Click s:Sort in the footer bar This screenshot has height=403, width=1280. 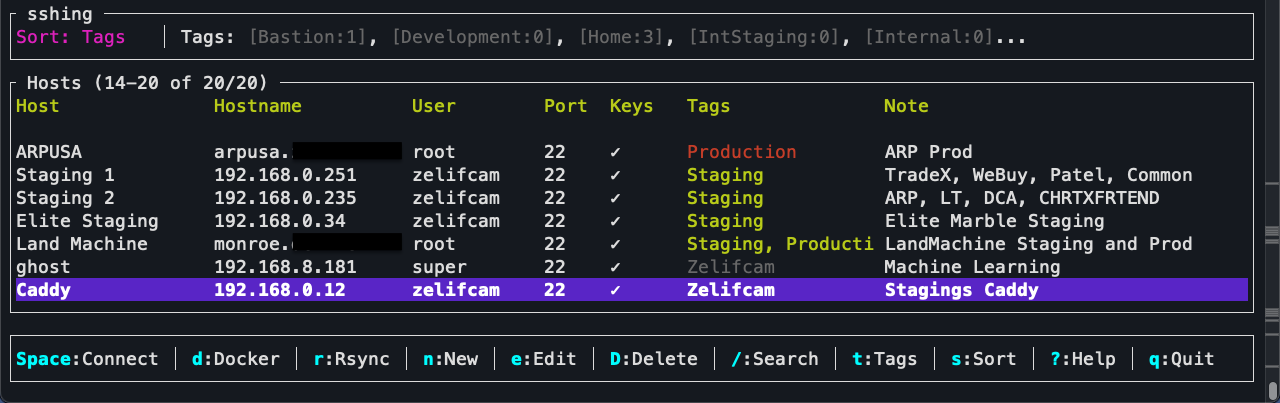(983, 359)
